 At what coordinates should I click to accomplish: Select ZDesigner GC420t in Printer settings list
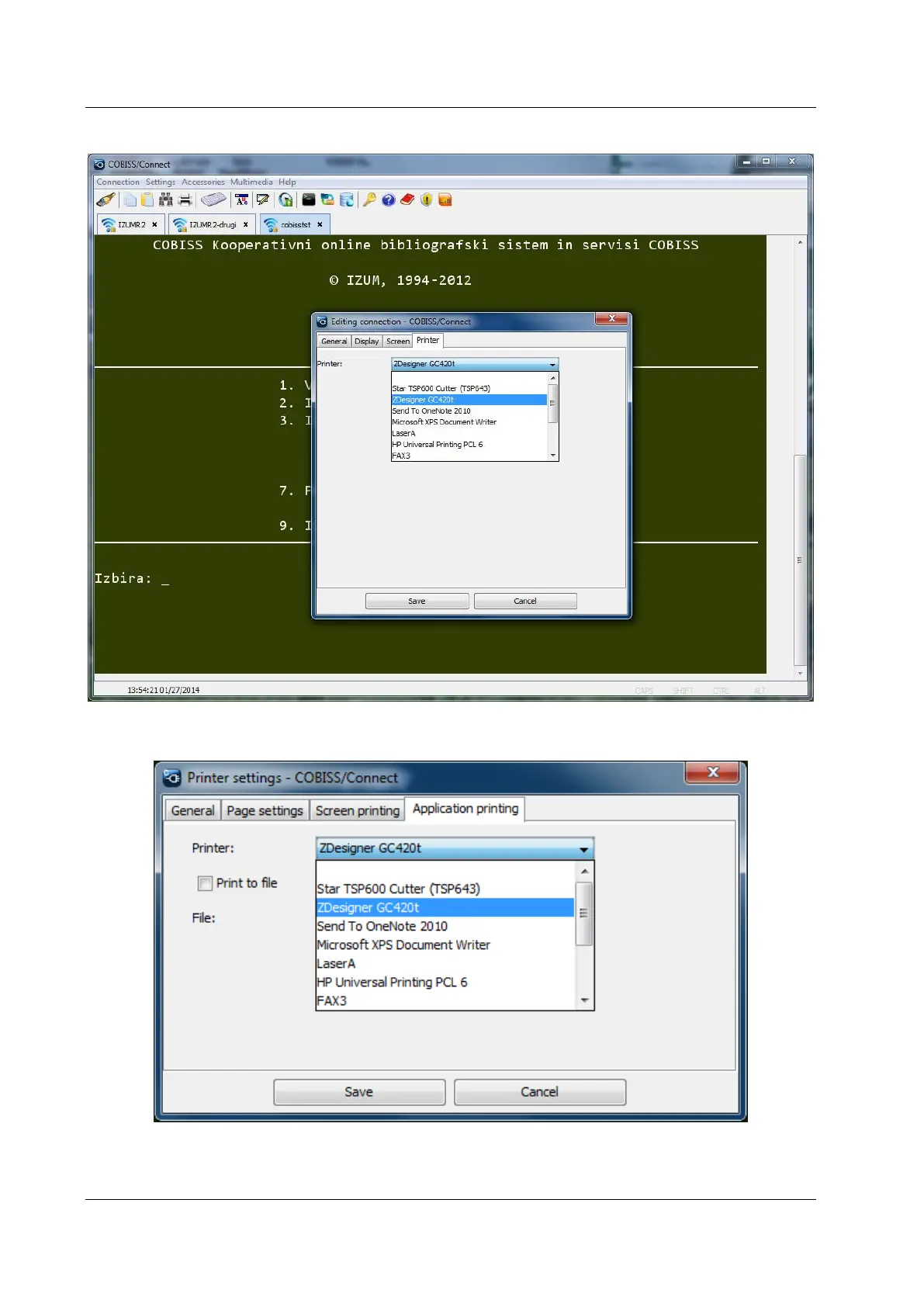click(445, 907)
